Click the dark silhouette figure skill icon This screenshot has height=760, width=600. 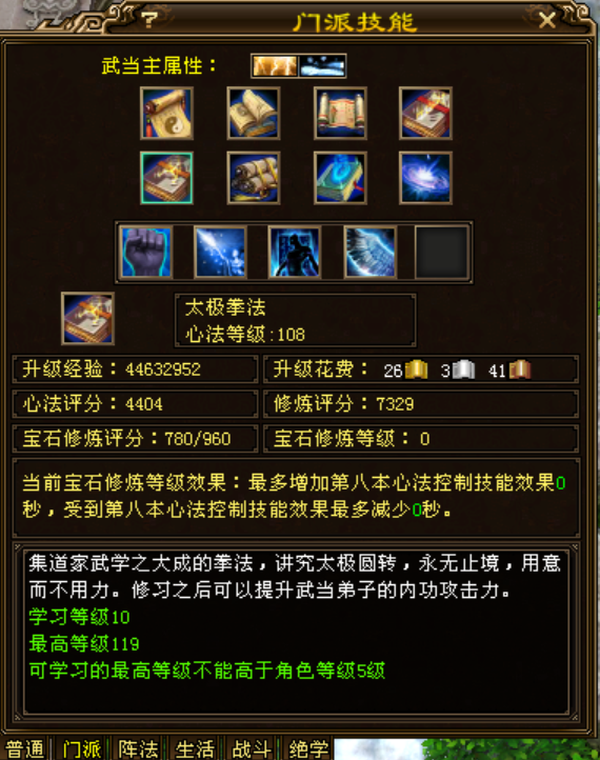click(294, 252)
